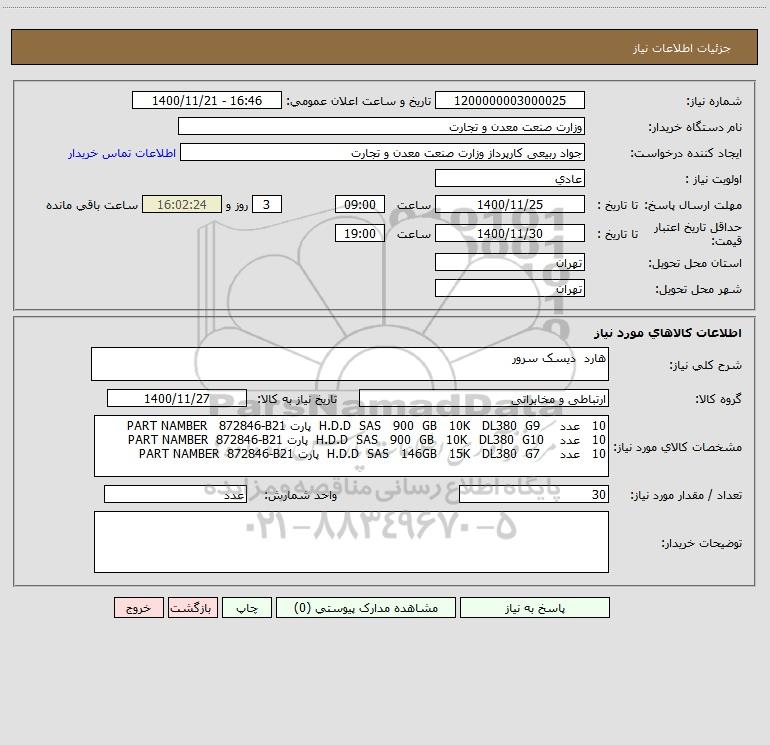Screen dimensions: 770x745
Task: Click the گروه کالا field ارتباطی و مخابراتی
Action: pos(484,398)
